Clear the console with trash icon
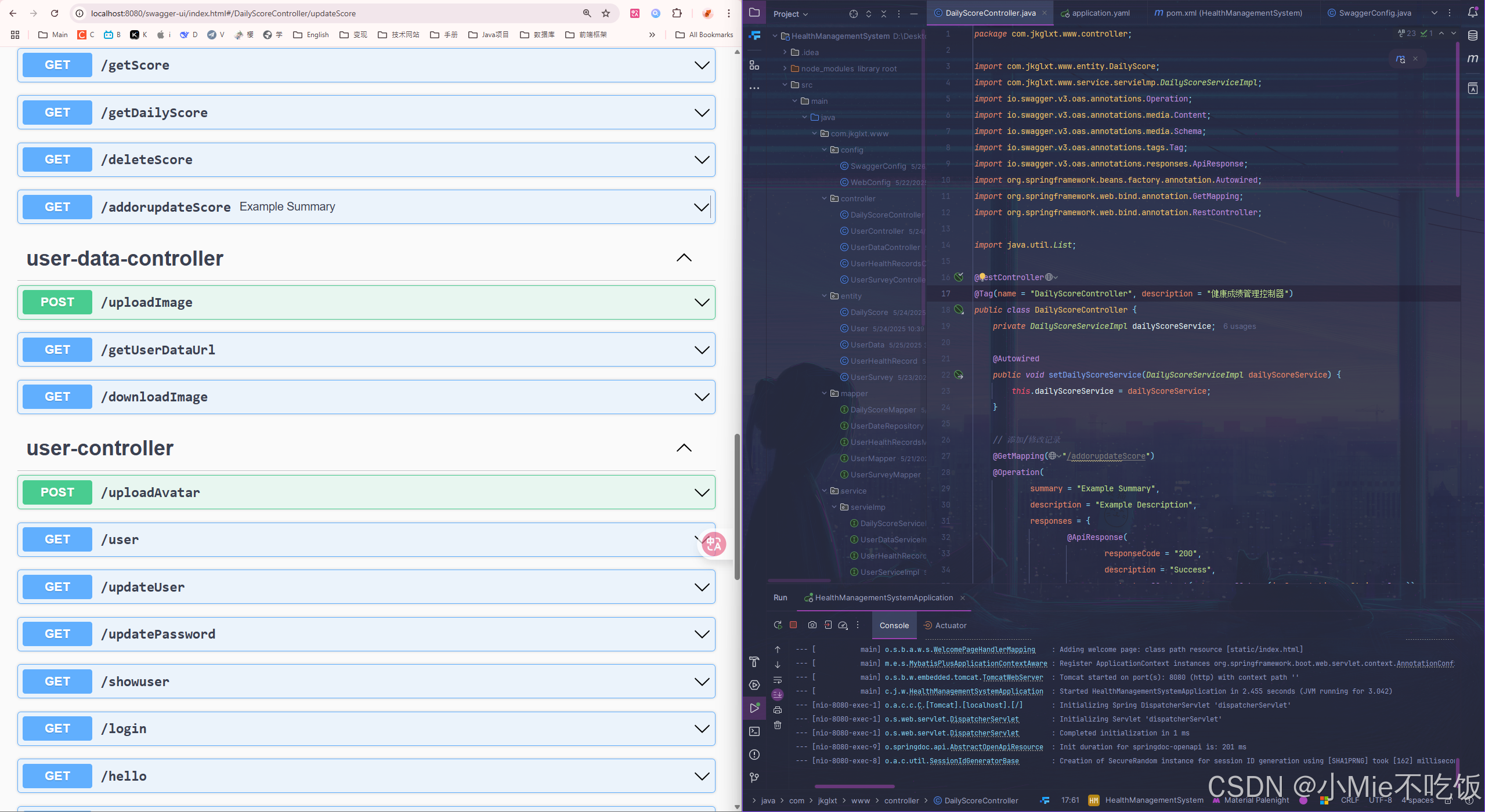 (x=778, y=725)
